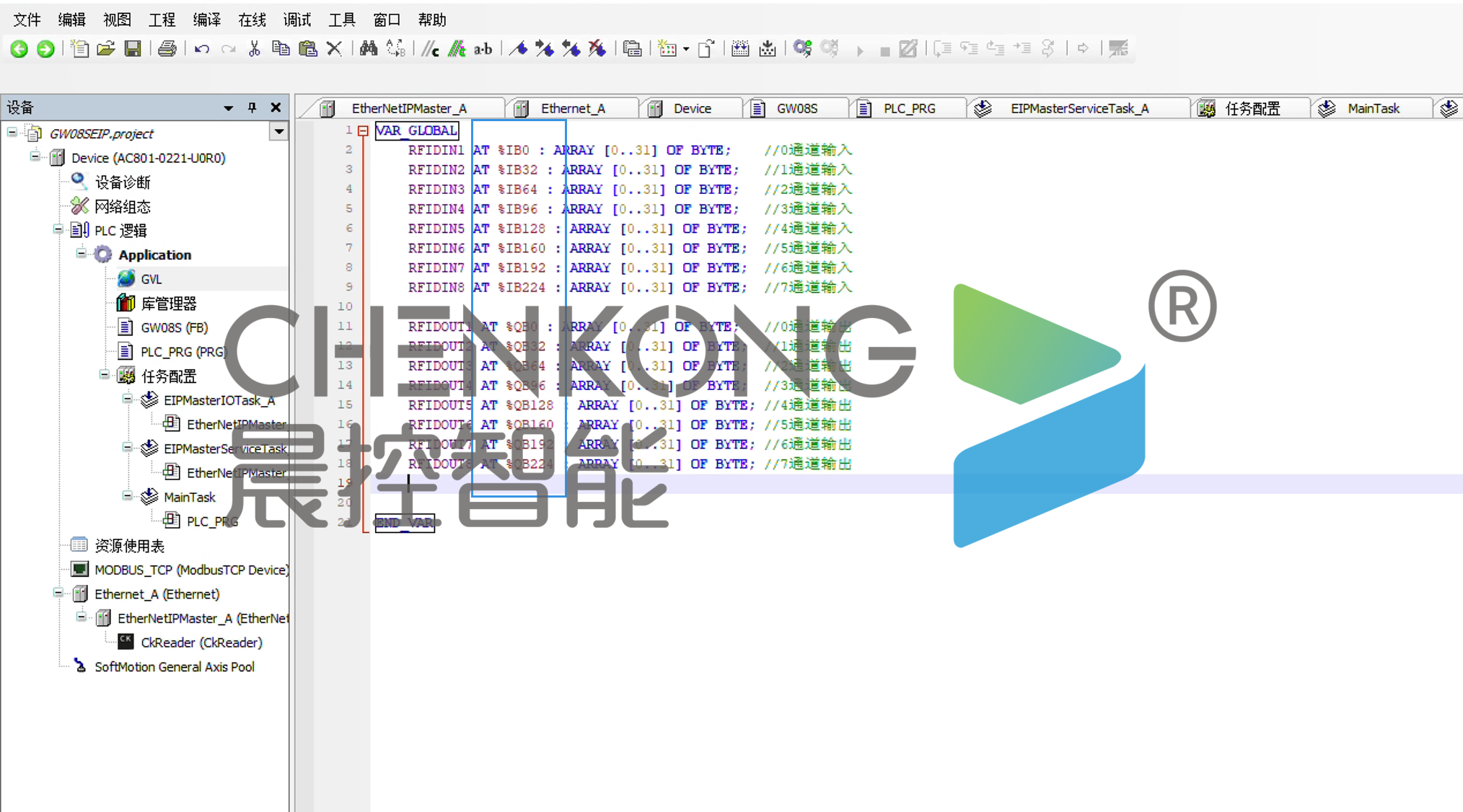Click the login gear icon
This screenshot has width=1463, height=812.
coord(802,48)
